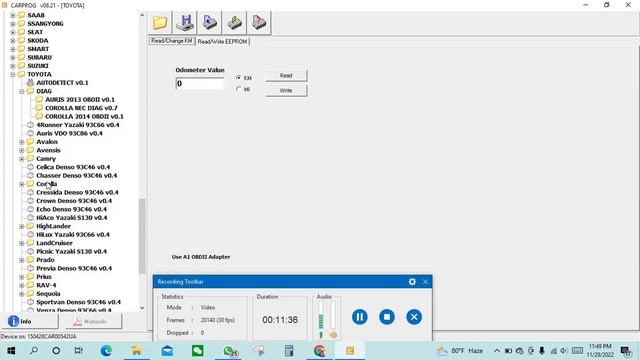Select the KM radio button
This screenshot has height=360, width=640.
(239, 78)
